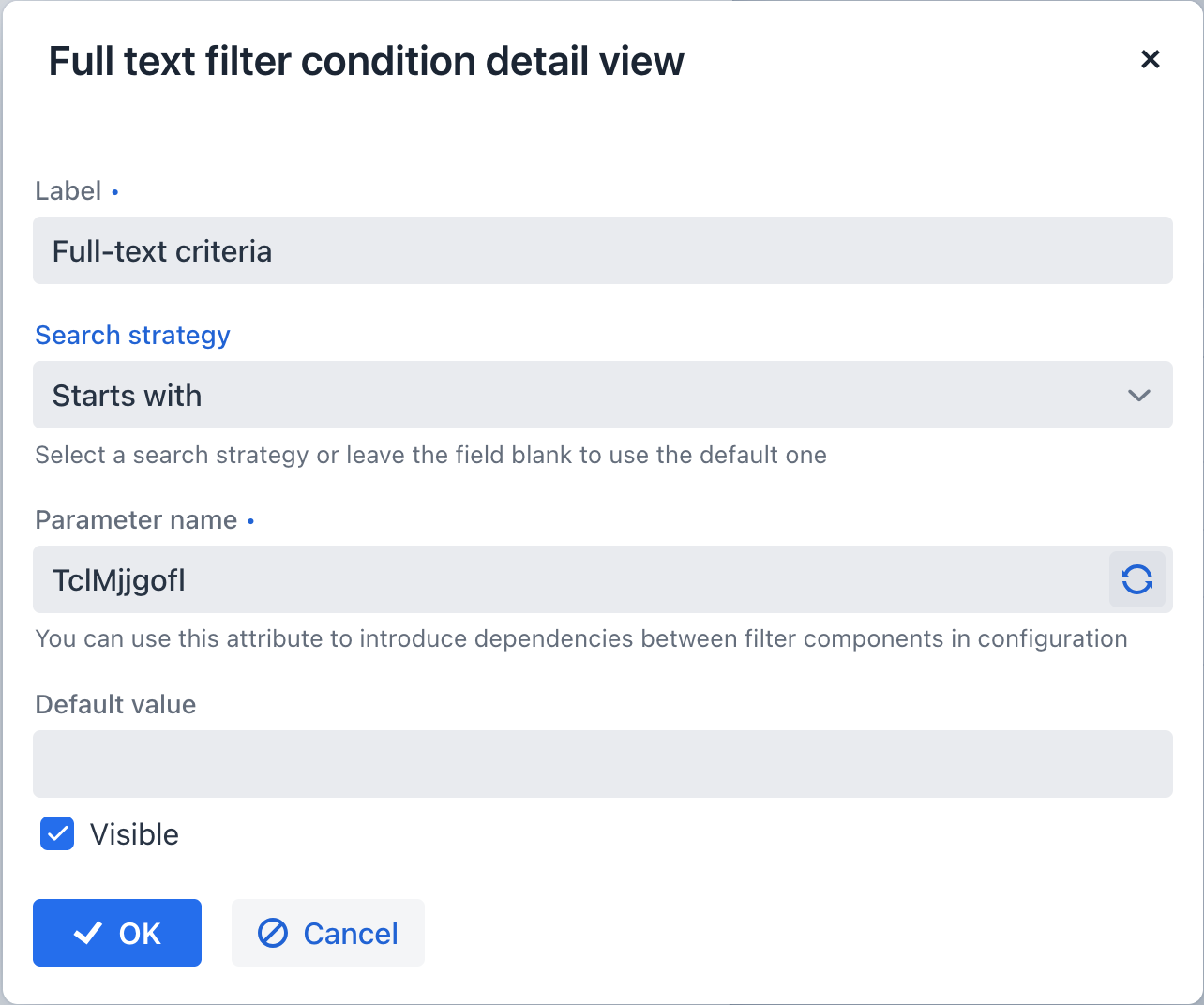The width and height of the screenshot is (1204, 1005).
Task: Click the X to close the dialog
Action: (1151, 59)
